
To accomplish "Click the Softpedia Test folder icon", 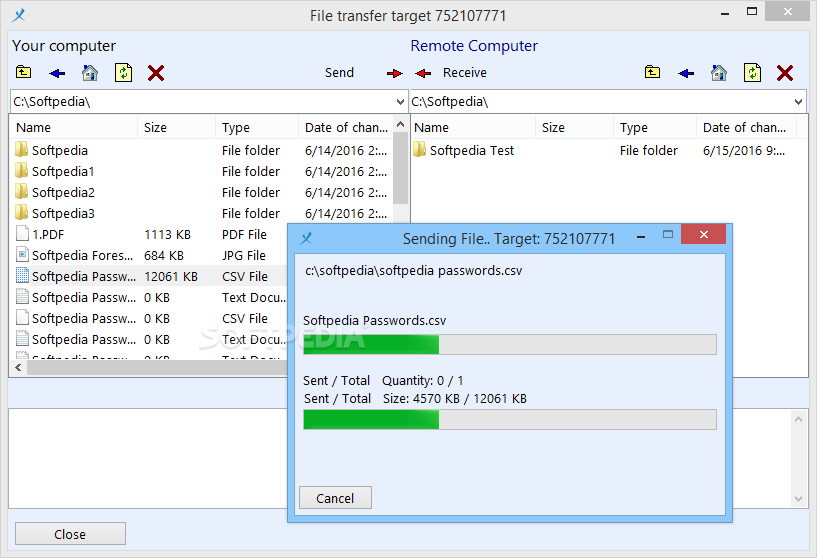I will tap(419, 150).
